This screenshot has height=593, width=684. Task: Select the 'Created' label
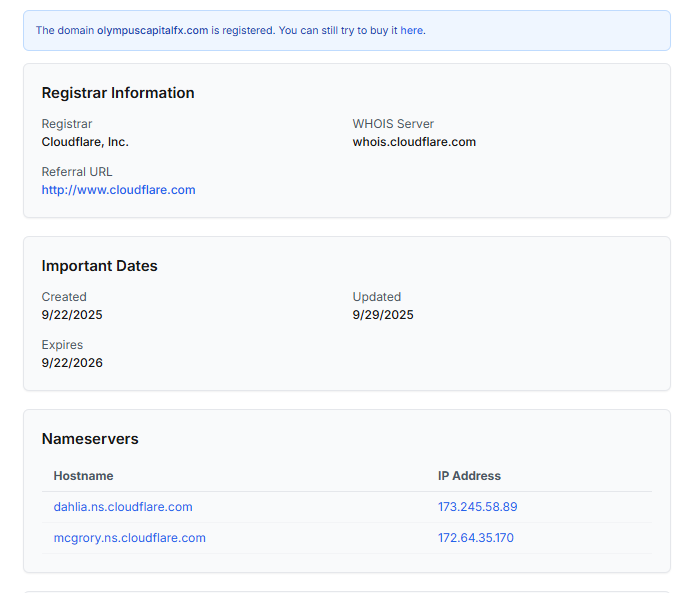click(64, 297)
